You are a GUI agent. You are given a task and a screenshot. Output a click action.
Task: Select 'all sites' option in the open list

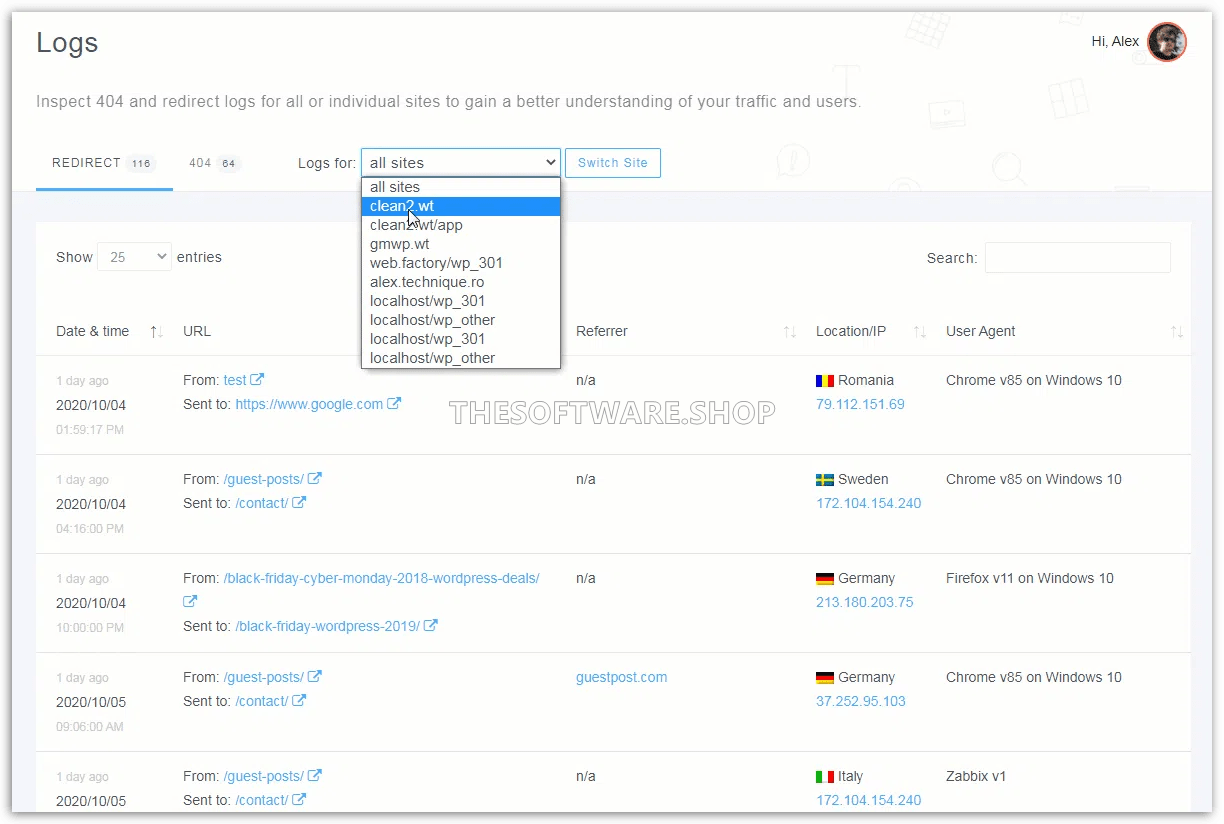coord(395,187)
